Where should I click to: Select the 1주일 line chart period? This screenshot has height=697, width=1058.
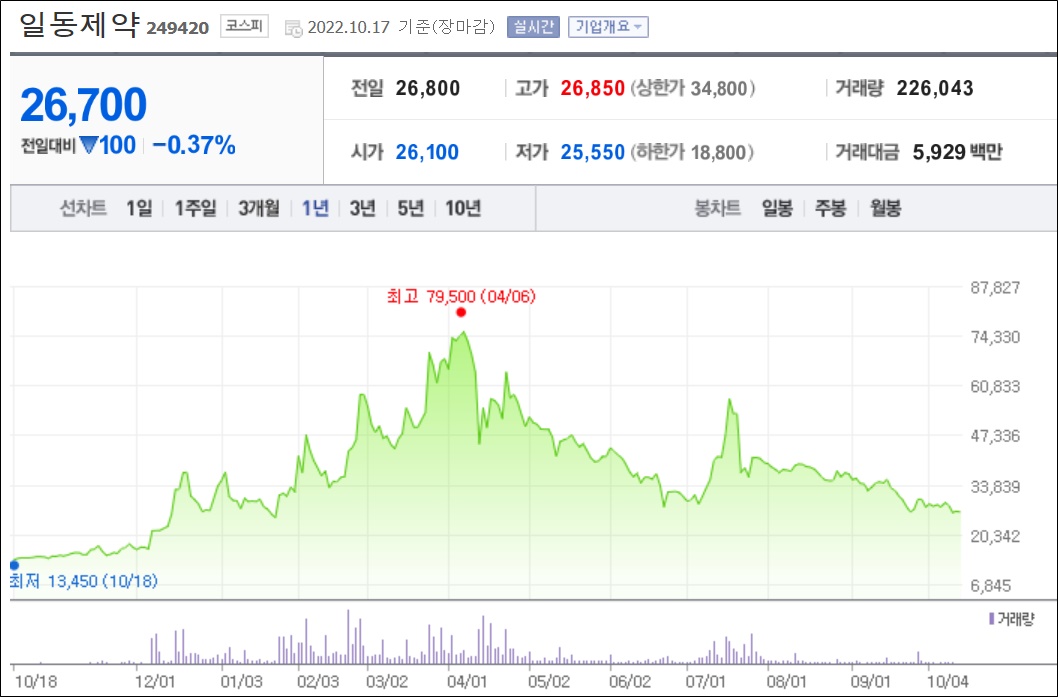[x=196, y=208]
